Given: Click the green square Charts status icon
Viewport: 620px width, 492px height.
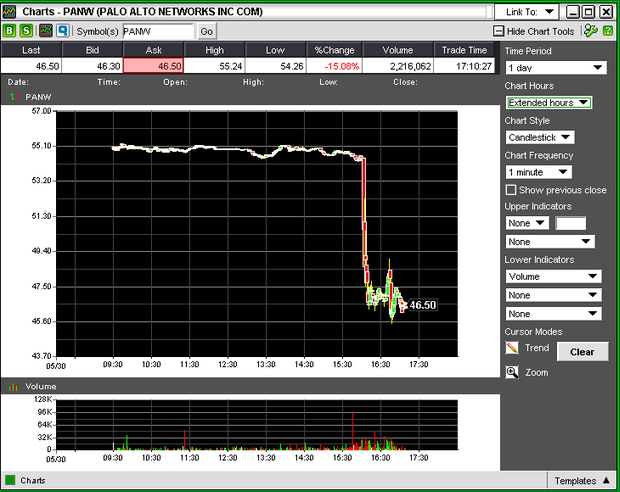Looking at the screenshot, I should 10,481.
